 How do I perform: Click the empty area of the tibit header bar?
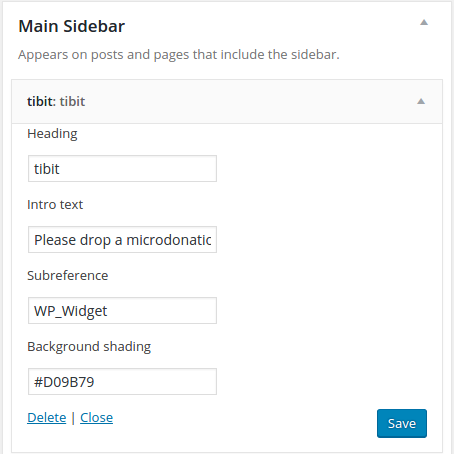point(250,101)
